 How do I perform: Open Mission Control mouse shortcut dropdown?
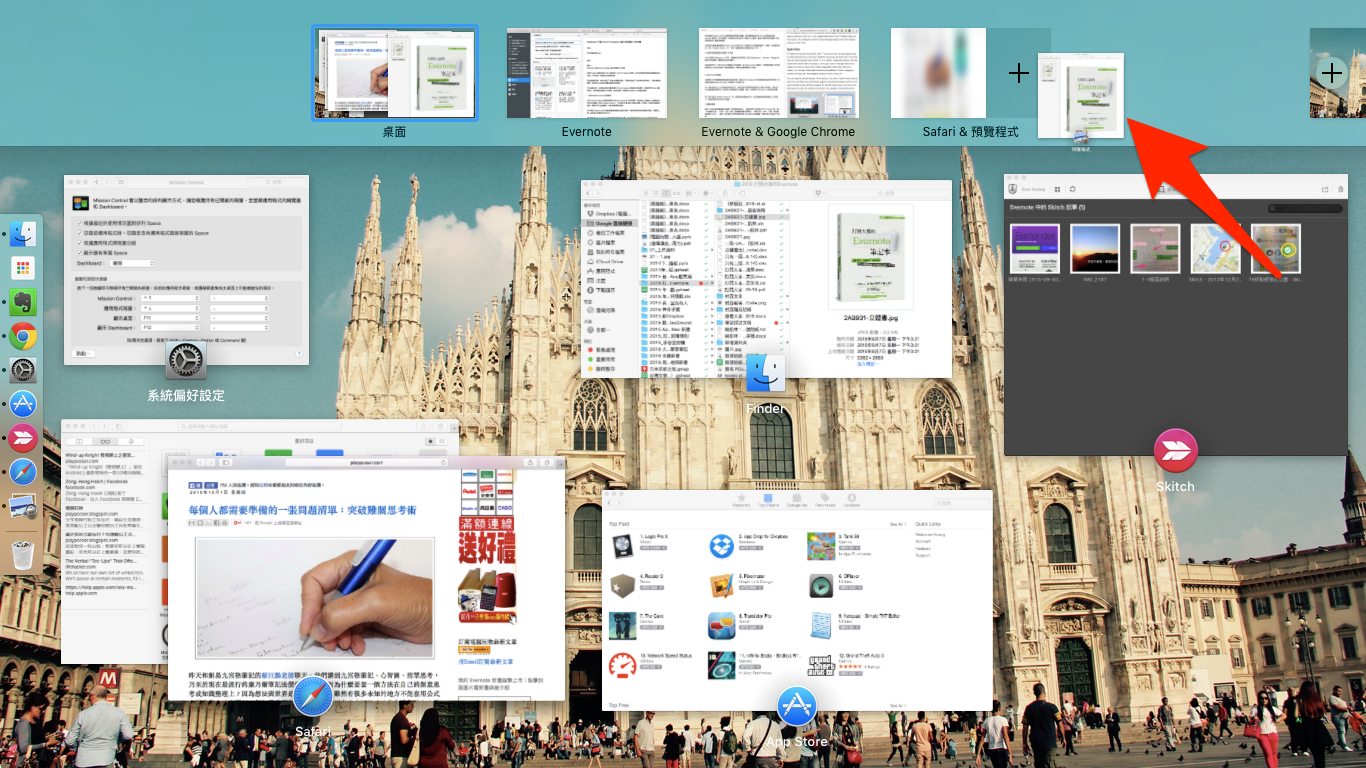(x=240, y=298)
